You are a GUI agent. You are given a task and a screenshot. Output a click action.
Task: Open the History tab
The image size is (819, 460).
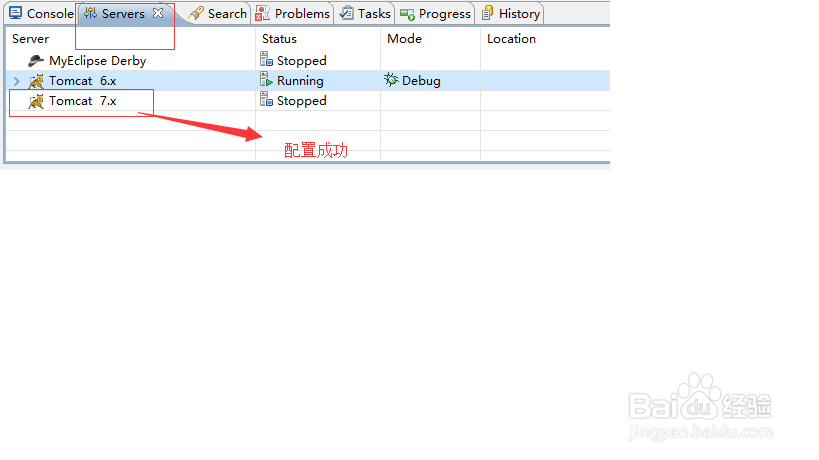511,14
